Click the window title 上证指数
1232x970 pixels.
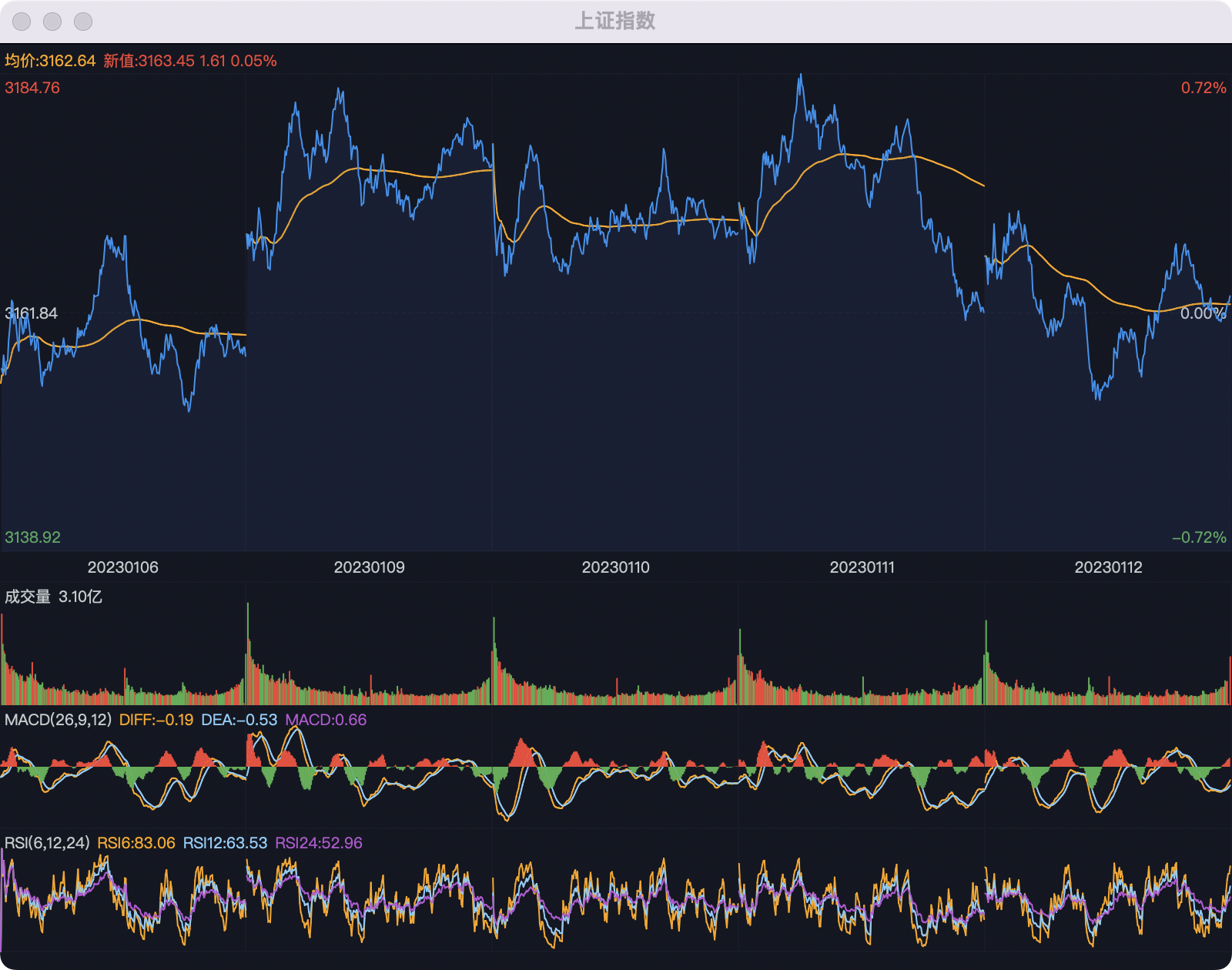(615, 21)
